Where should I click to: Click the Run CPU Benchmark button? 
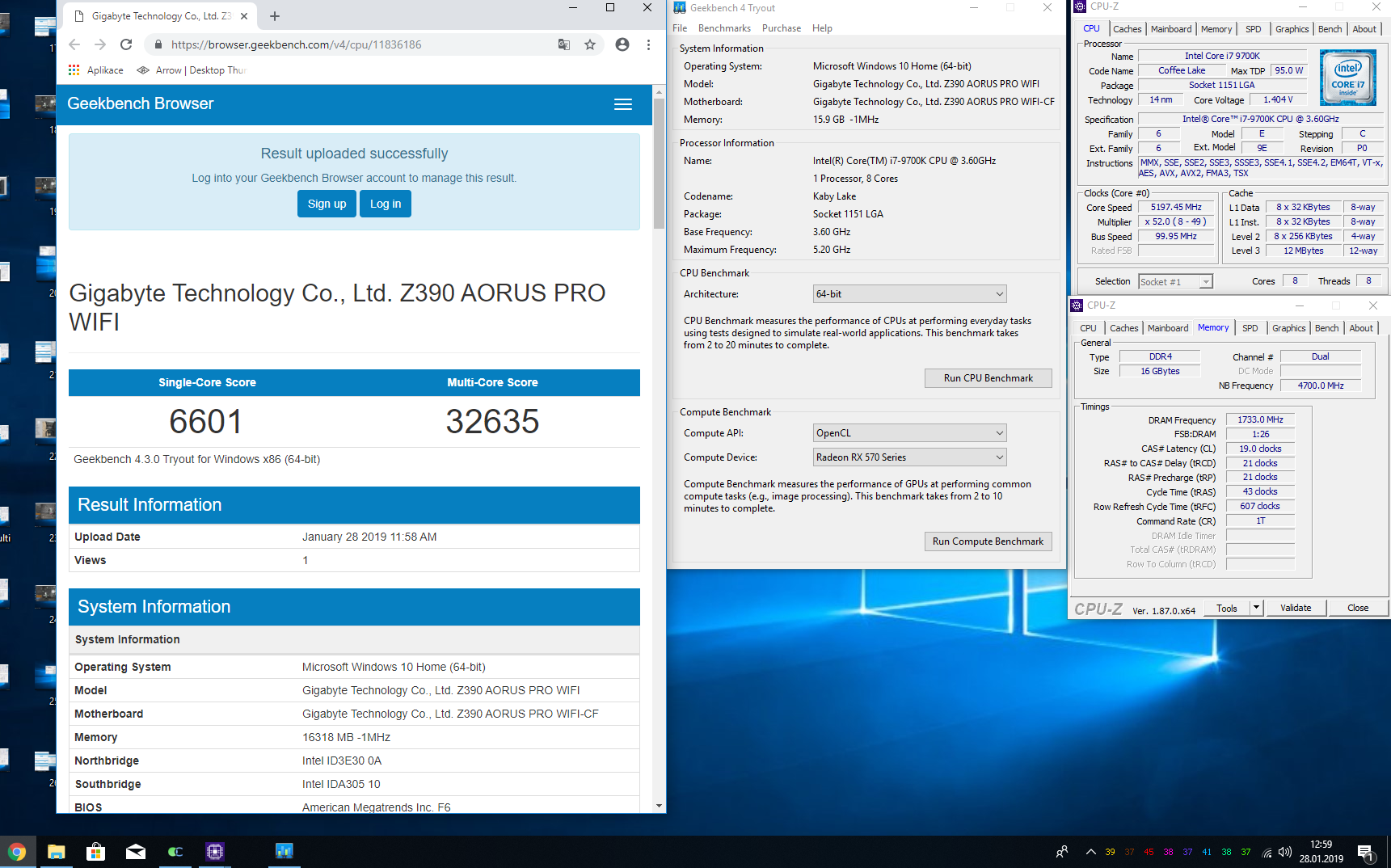coord(988,378)
